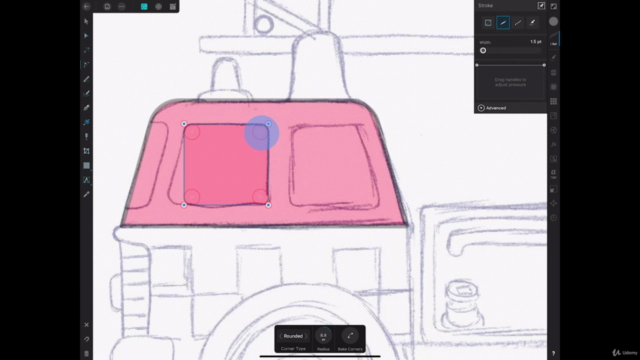
Task: Go back using the arrow at top left
Action: click(x=87, y=7)
